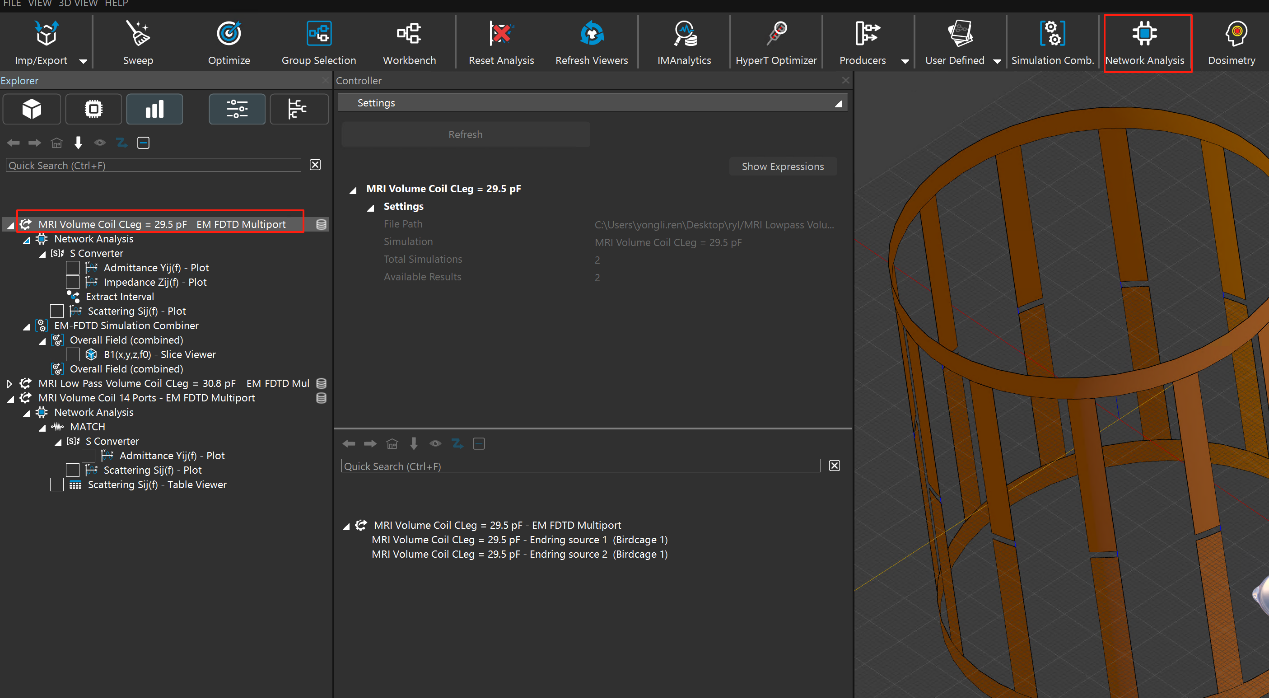The image size is (1269, 698).
Task: Open the Producers dropdown arrow
Action: point(905,61)
